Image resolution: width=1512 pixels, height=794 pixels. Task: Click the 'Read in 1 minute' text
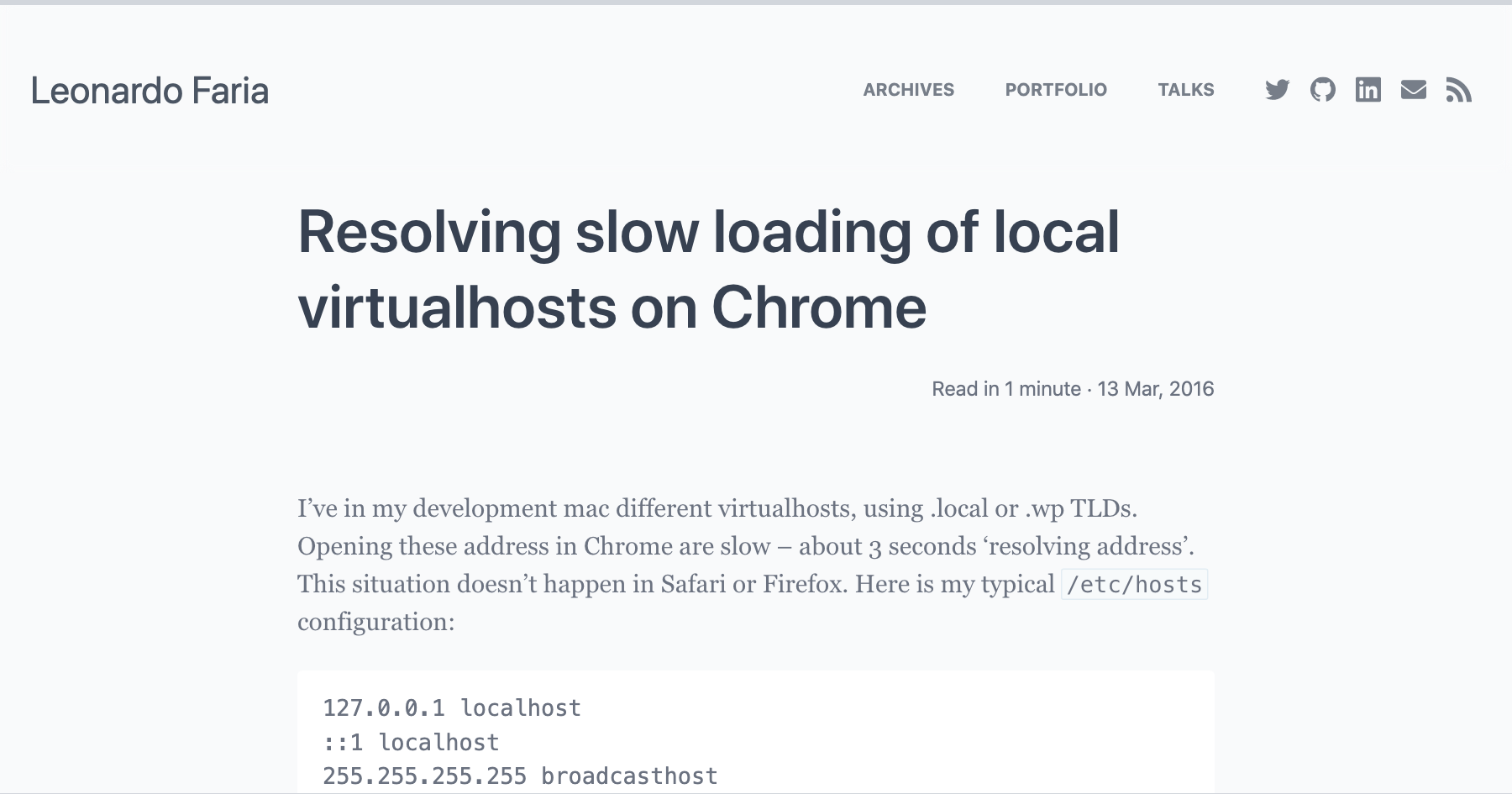pyautogui.click(x=1006, y=389)
